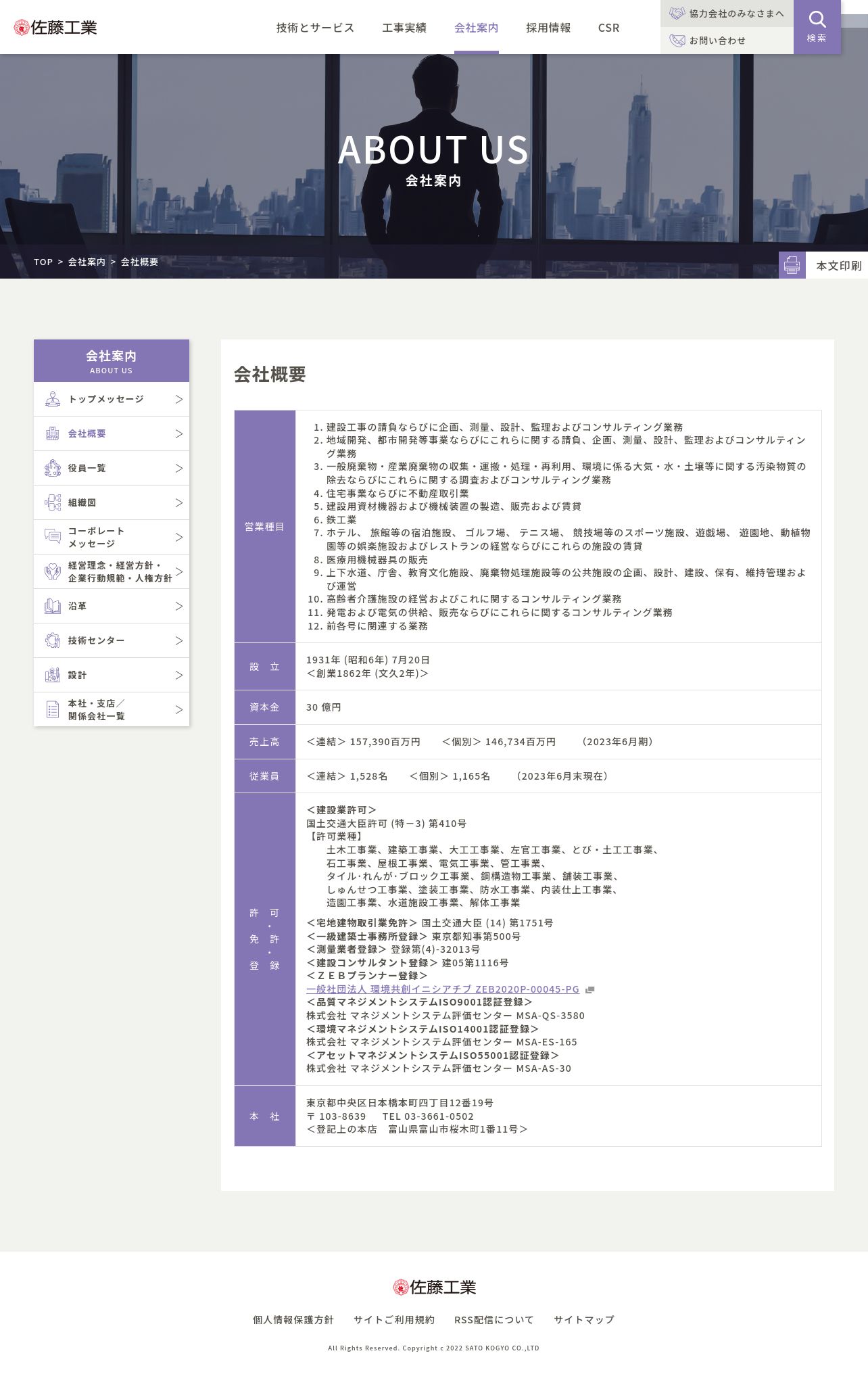Expand the chevron on the トップメッセージ row
The height and width of the screenshot is (1393, 868).
[x=179, y=399]
